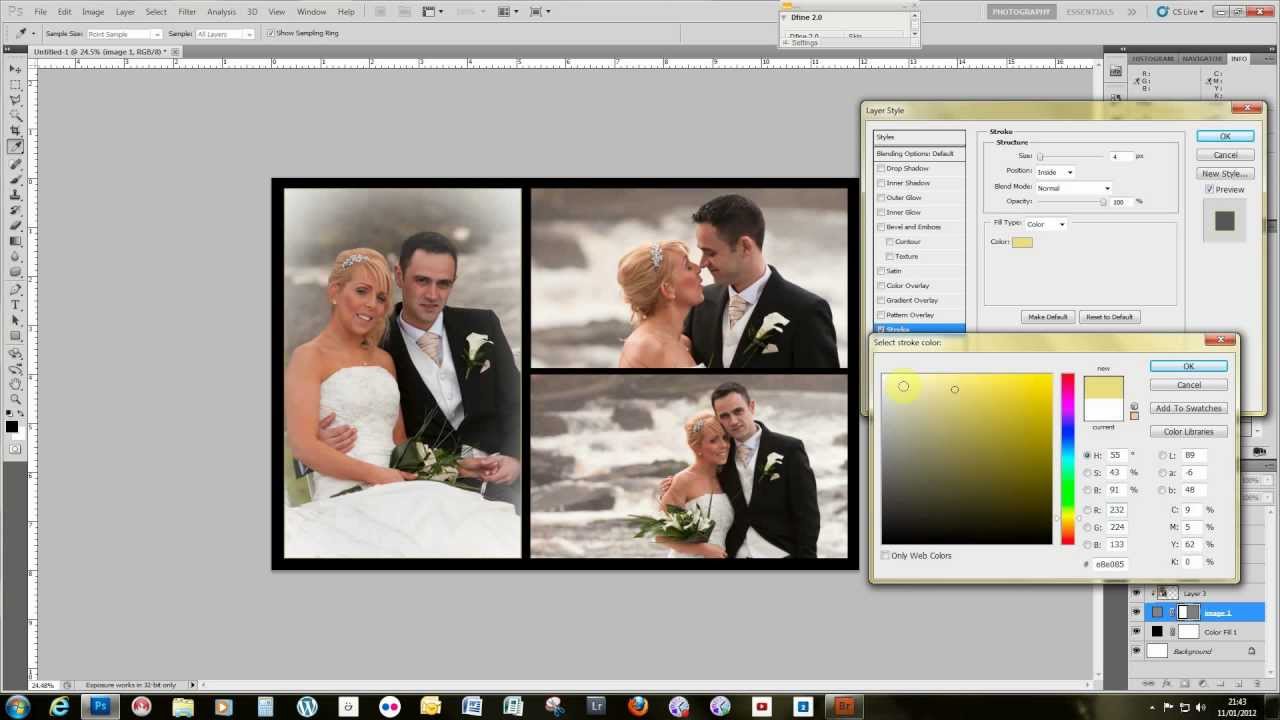Enable the Color Overlay checkbox
Image resolution: width=1280 pixels, height=720 pixels.
point(881,286)
